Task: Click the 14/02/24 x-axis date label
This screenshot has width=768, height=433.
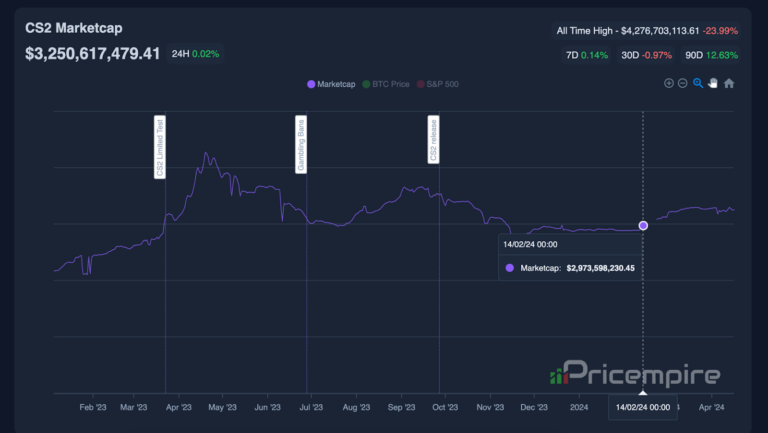Action: 642,408
